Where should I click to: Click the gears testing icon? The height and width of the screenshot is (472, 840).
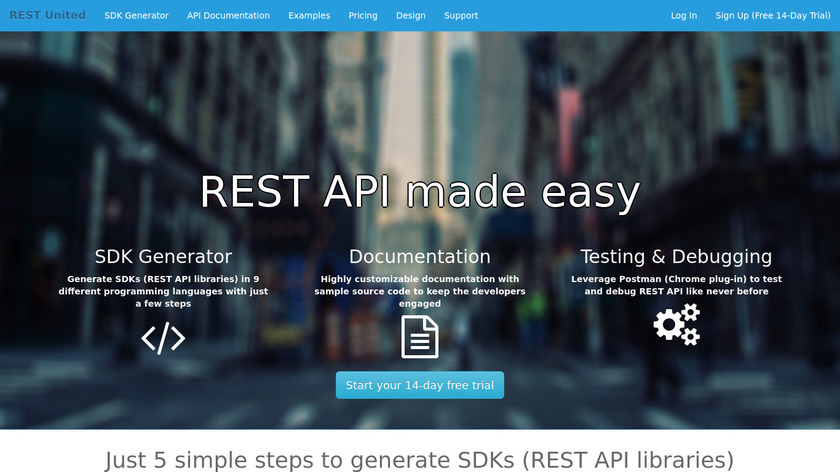(677, 325)
